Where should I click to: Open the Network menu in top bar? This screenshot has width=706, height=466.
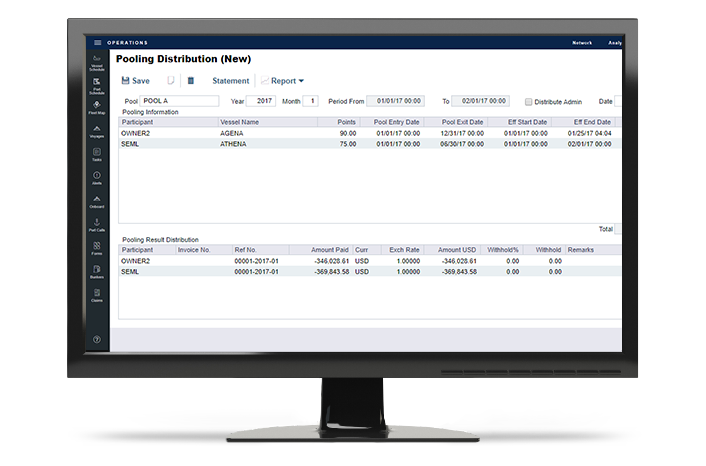pos(582,43)
